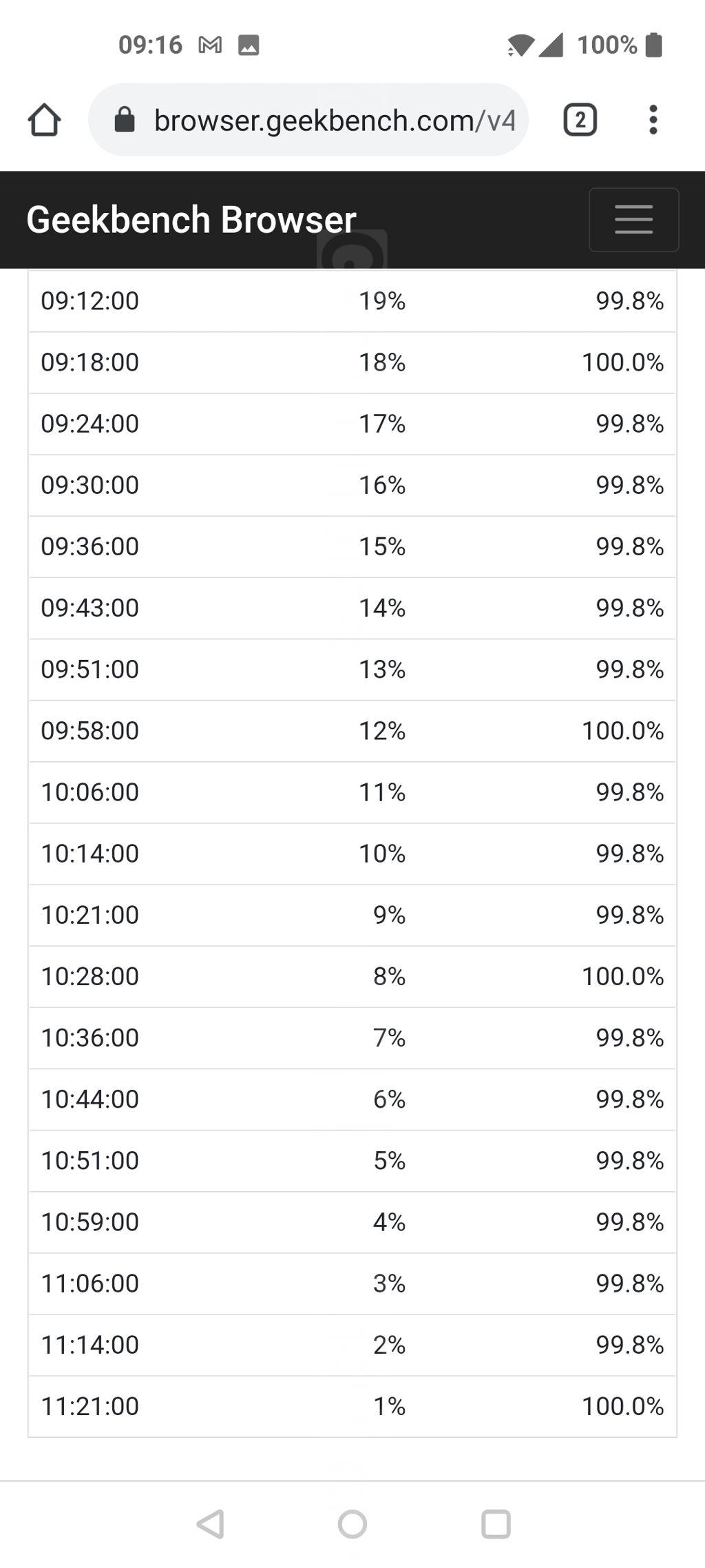Tap the battery icon in status bar
This screenshot has width=705, height=1568.
click(654, 45)
